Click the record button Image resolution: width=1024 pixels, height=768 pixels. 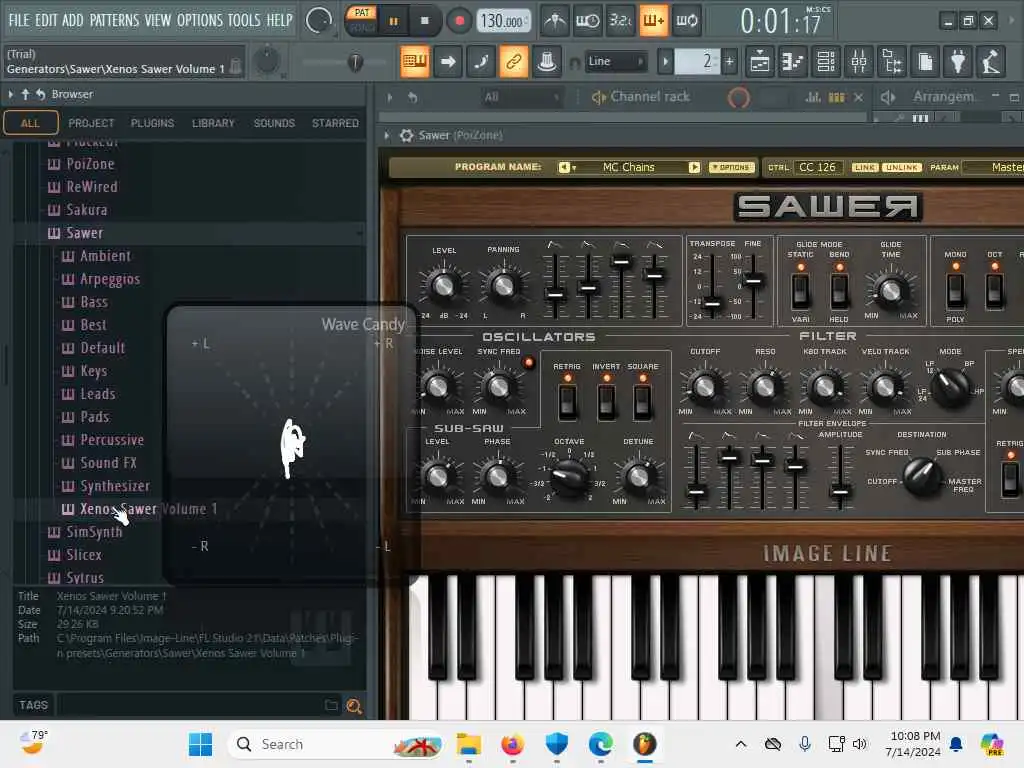pyautogui.click(x=459, y=22)
